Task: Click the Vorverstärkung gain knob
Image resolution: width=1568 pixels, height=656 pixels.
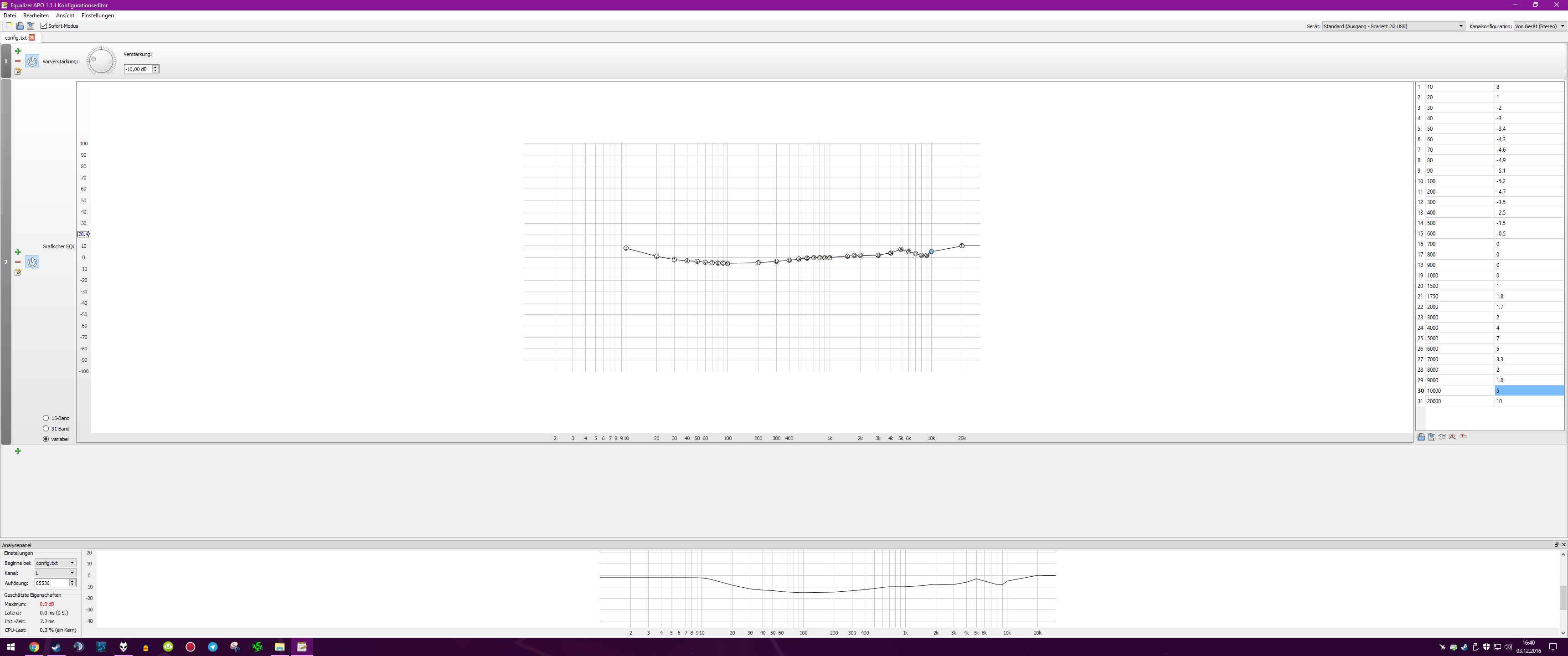Action: click(101, 61)
